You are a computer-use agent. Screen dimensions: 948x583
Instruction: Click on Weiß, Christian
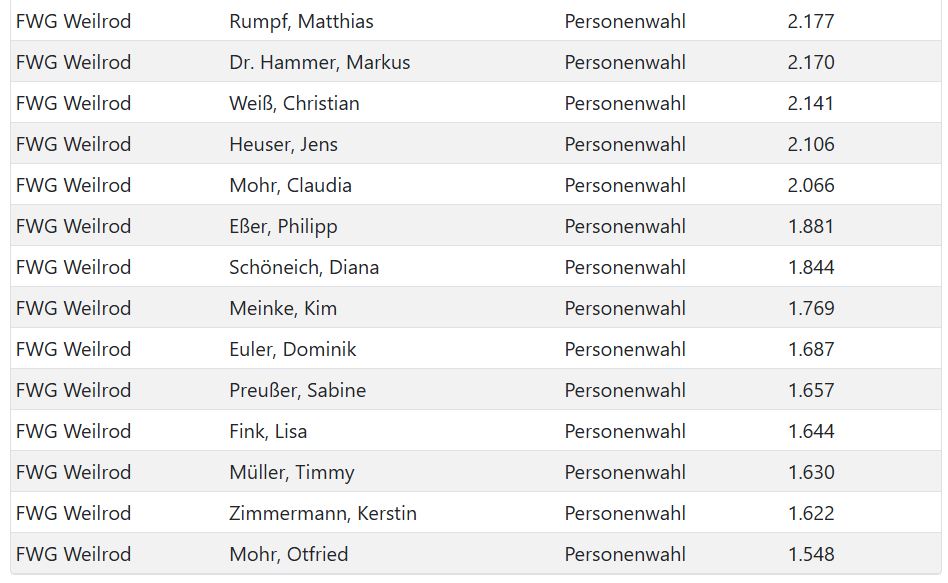(294, 103)
